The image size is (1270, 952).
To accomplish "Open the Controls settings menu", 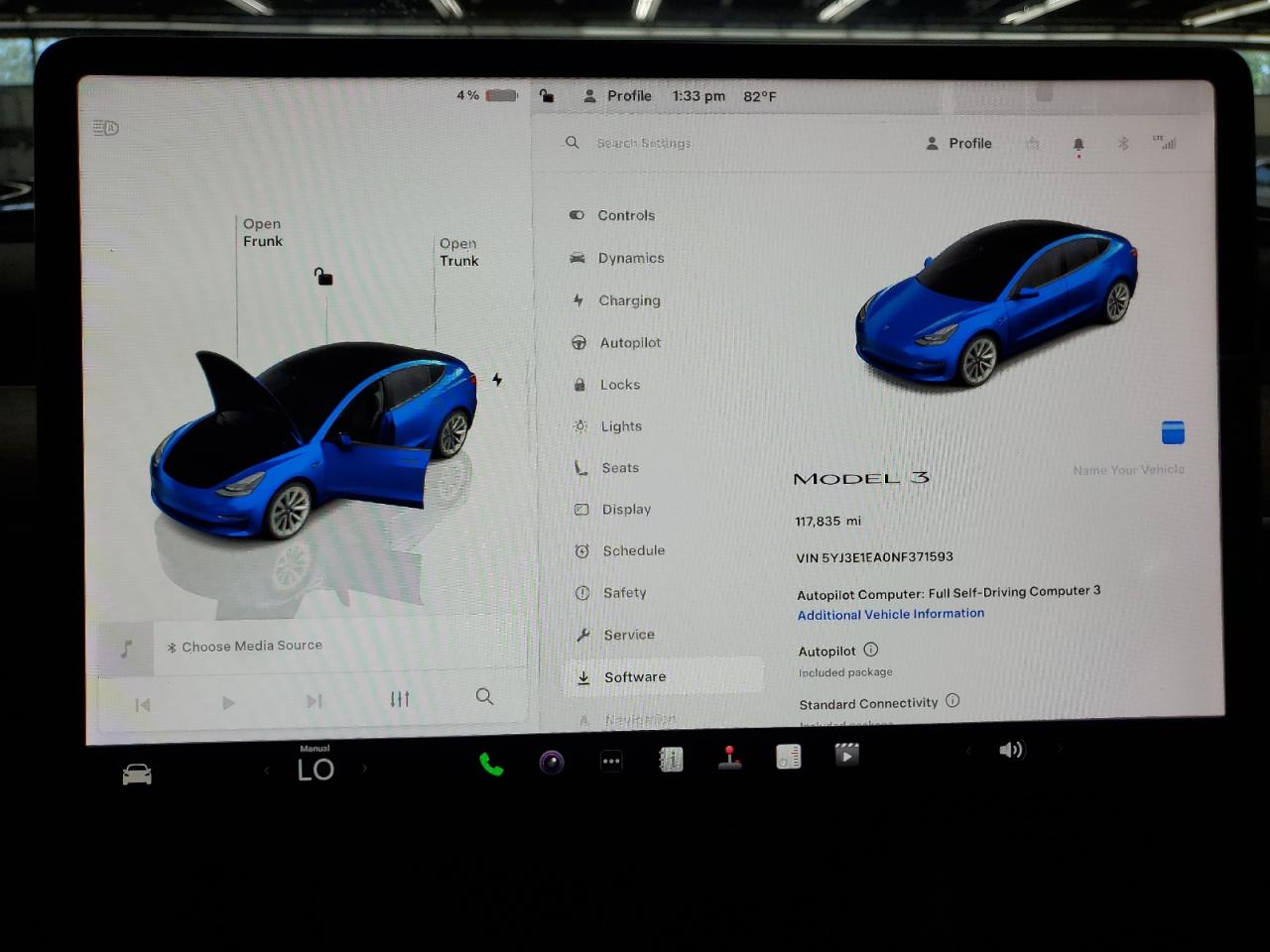I will (612, 215).
